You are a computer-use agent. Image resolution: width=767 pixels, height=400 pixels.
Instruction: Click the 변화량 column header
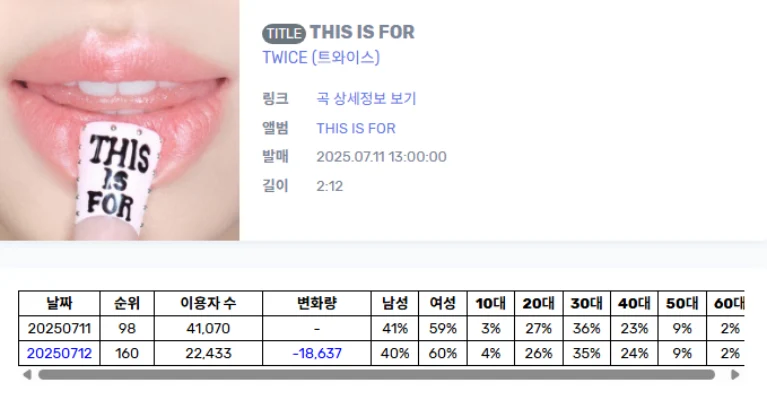[x=317, y=303]
